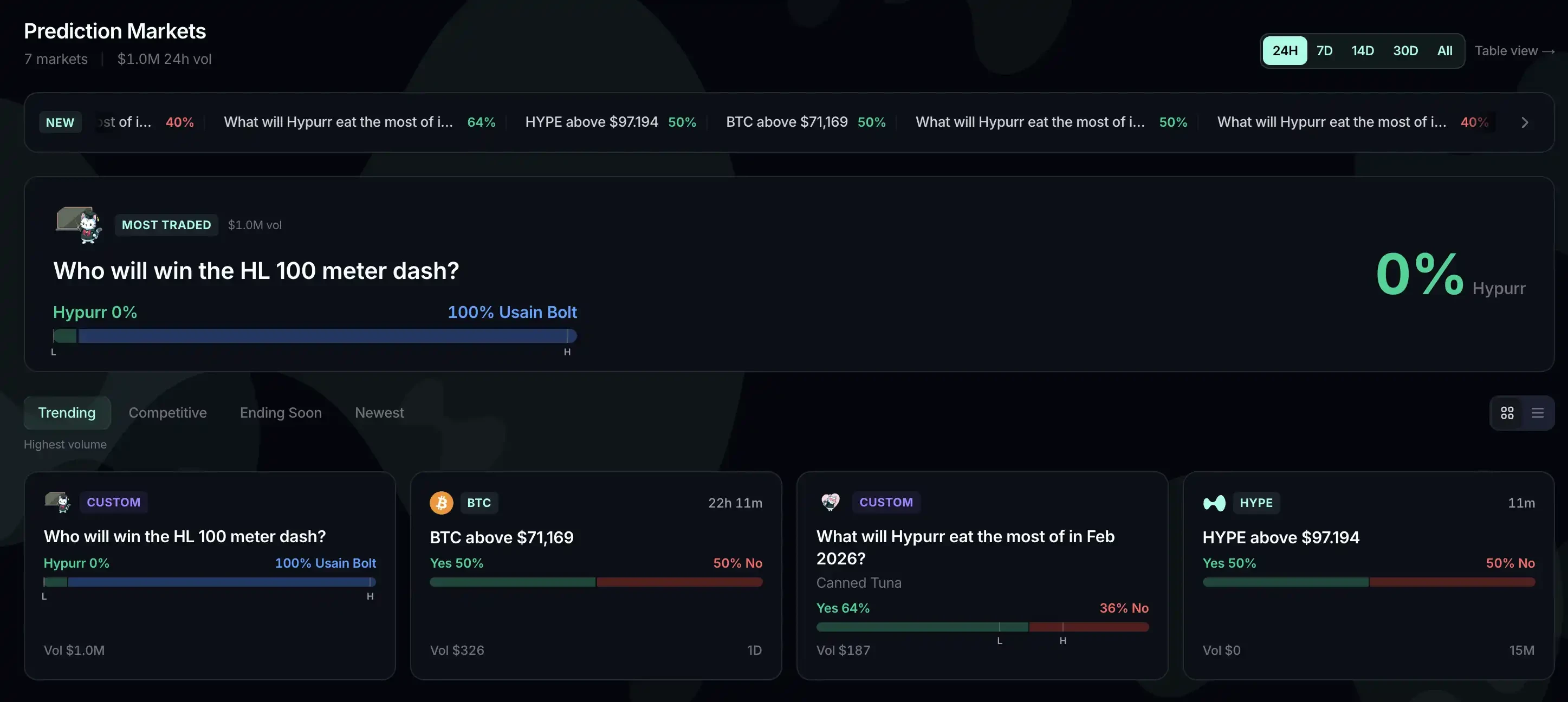This screenshot has width=1568, height=702.
Task: Click the Hypurr versus Usain Bolt progress bar
Action: tap(314, 335)
